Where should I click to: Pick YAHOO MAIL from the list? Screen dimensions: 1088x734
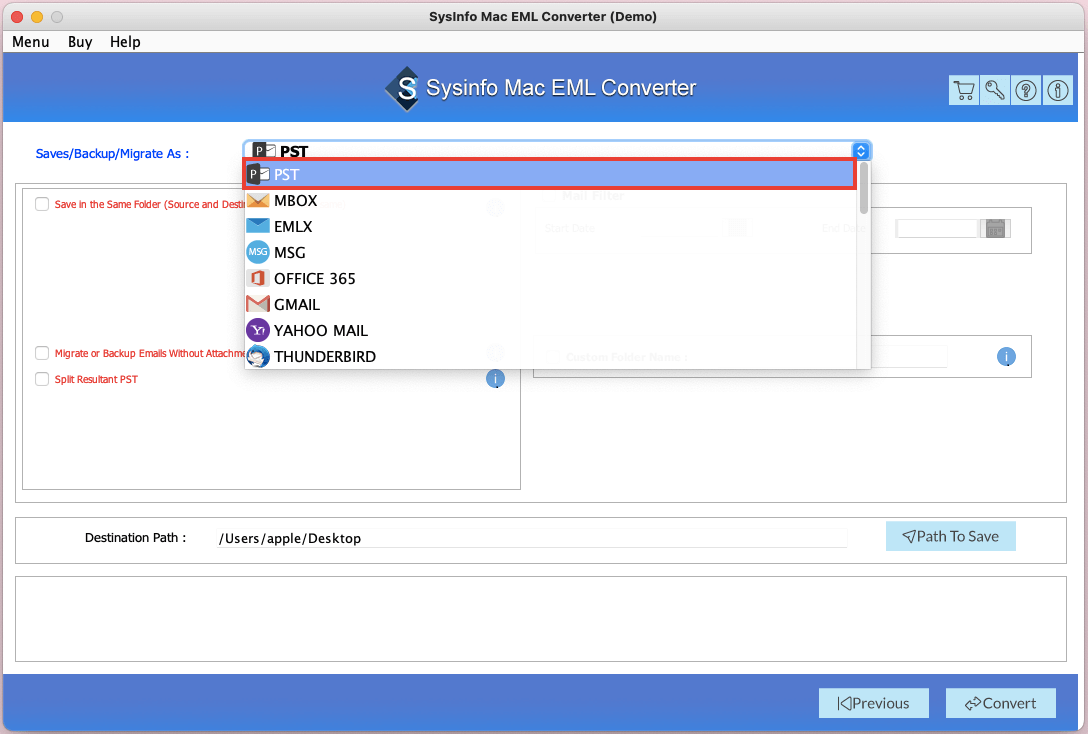[551, 330]
